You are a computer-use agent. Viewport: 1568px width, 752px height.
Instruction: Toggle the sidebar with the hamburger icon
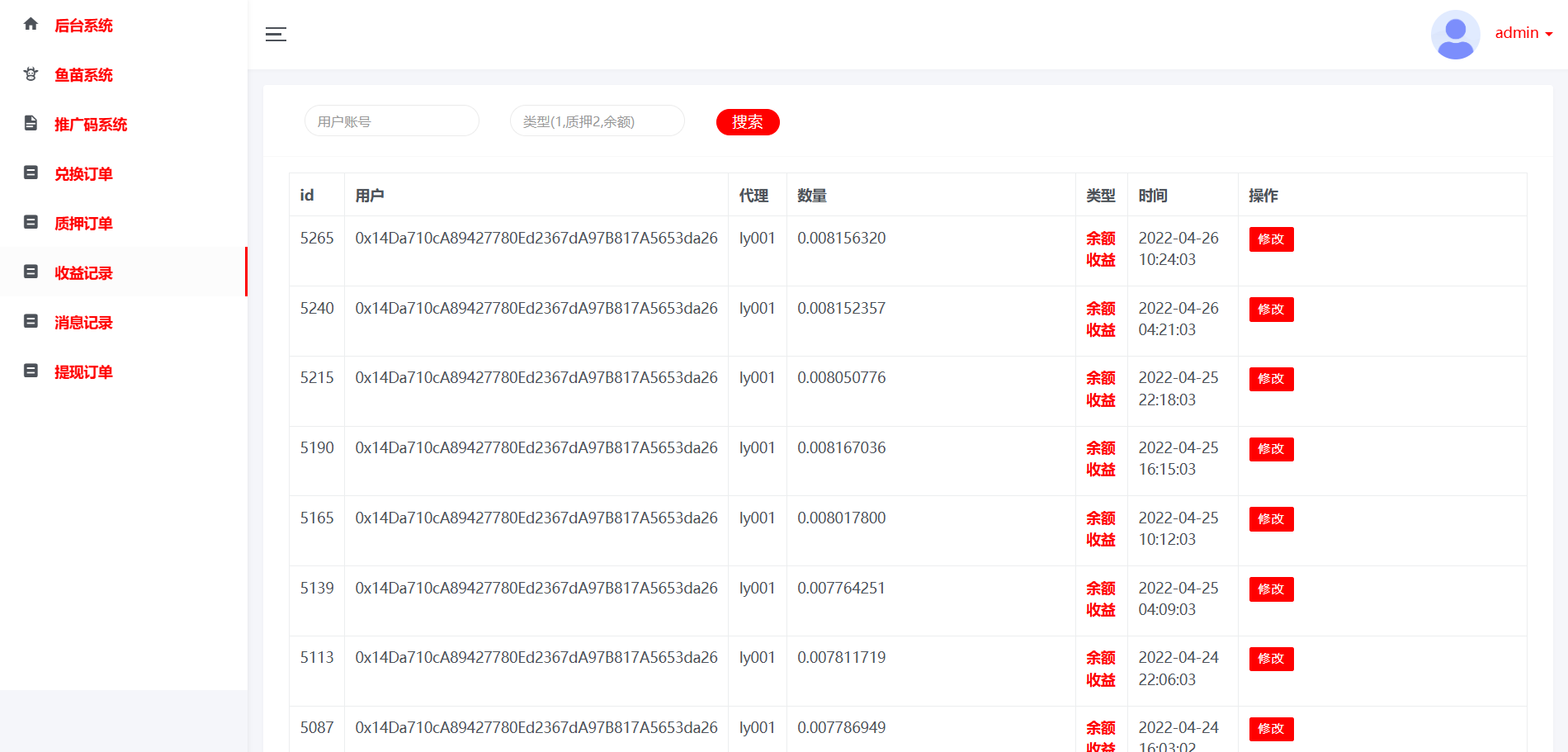pyautogui.click(x=276, y=34)
